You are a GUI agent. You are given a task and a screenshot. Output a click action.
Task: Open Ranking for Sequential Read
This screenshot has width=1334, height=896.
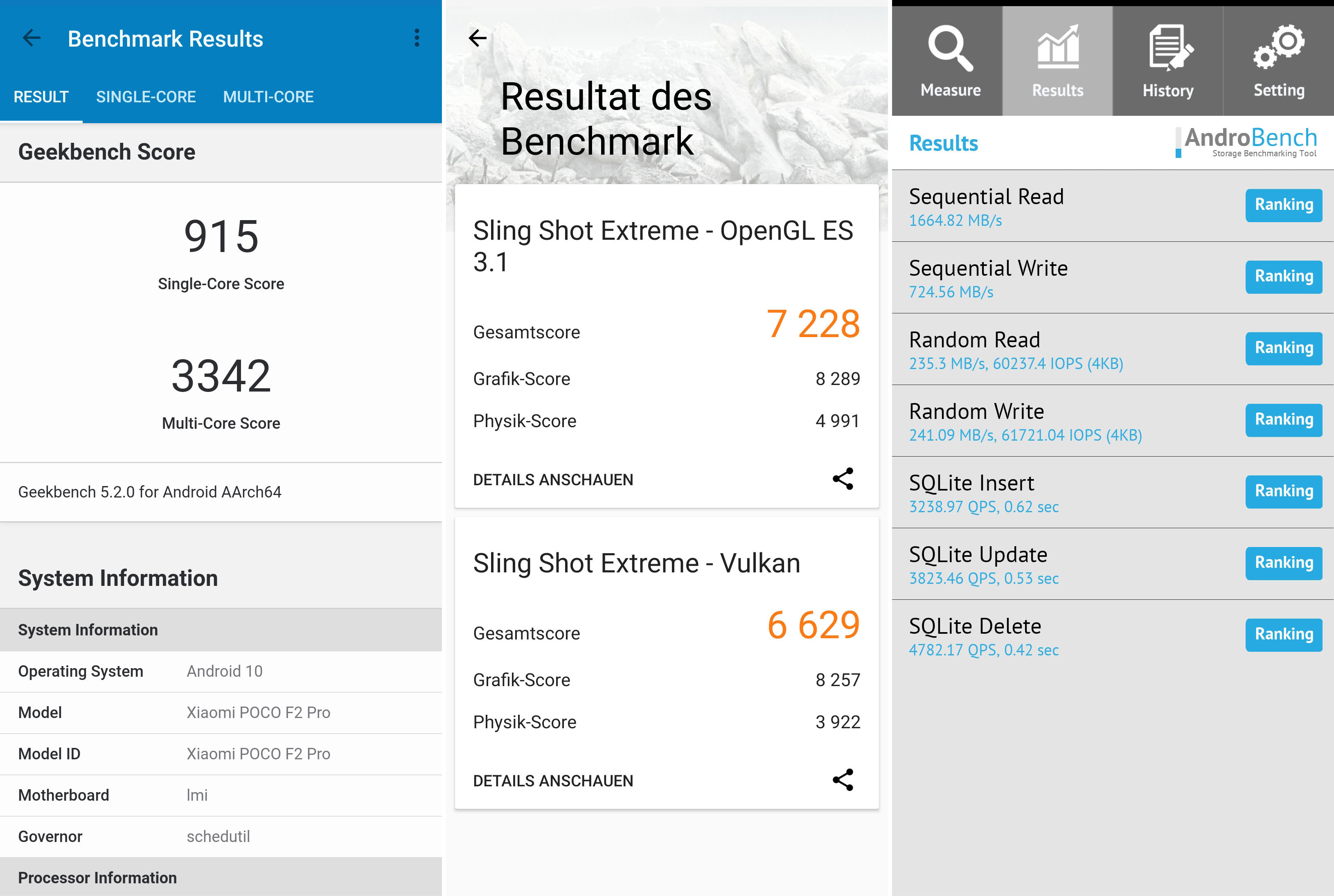click(x=1283, y=205)
